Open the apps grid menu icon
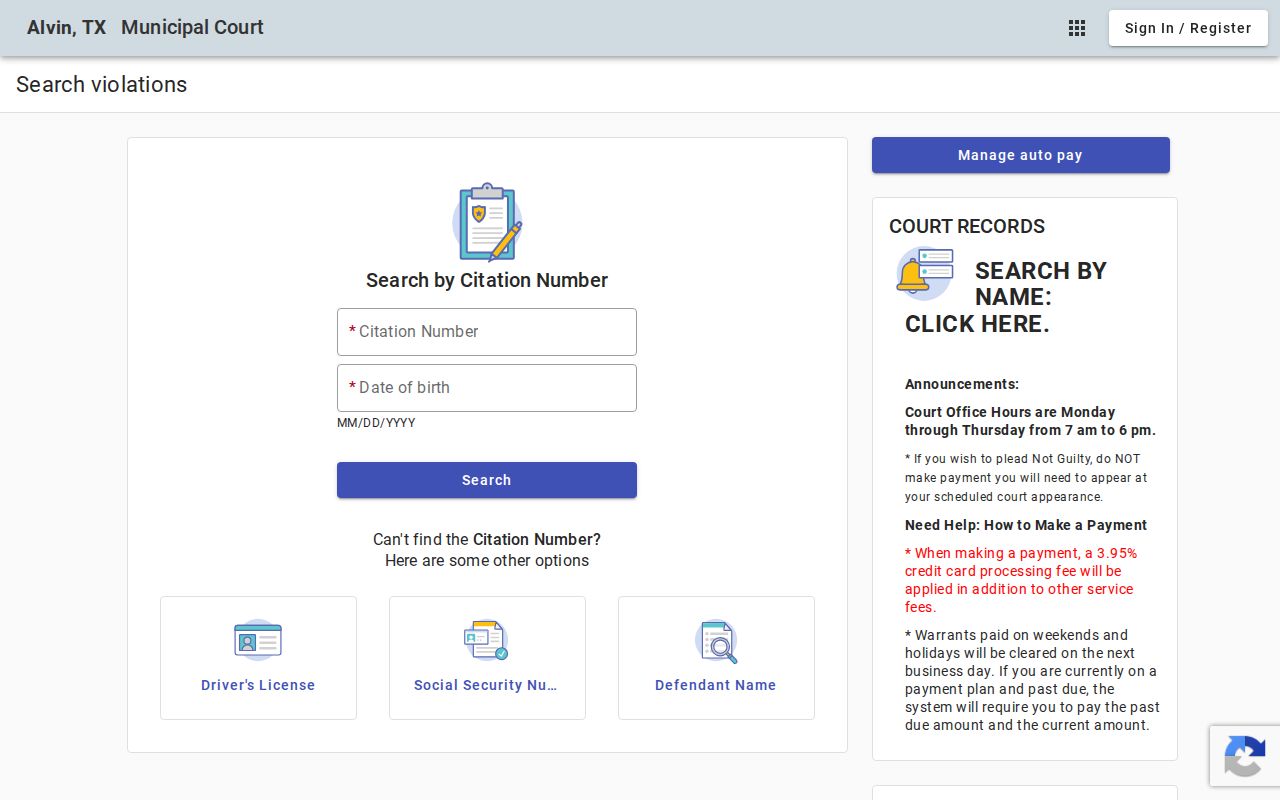 [x=1077, y=28]
